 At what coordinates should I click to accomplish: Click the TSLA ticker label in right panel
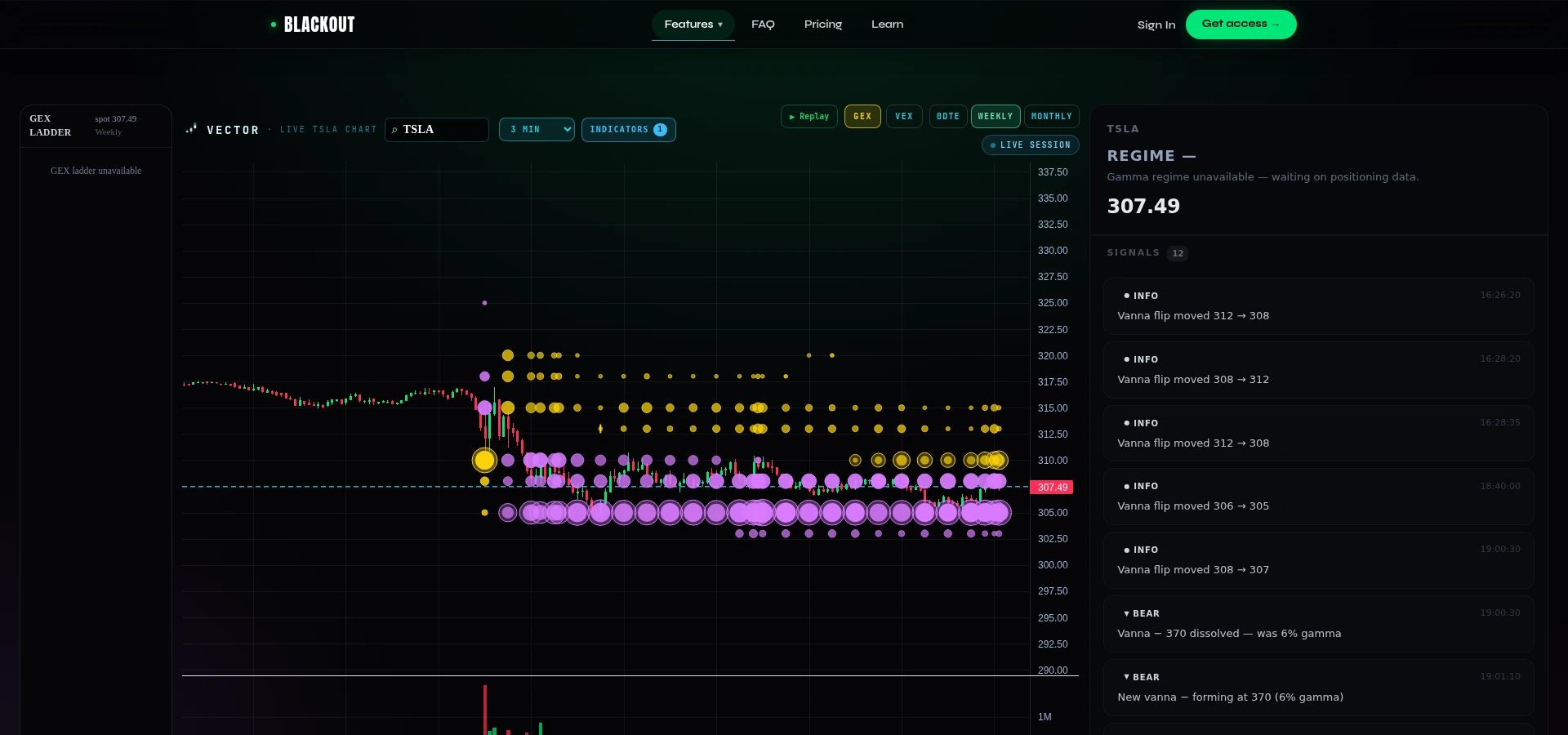(1123, 129)
